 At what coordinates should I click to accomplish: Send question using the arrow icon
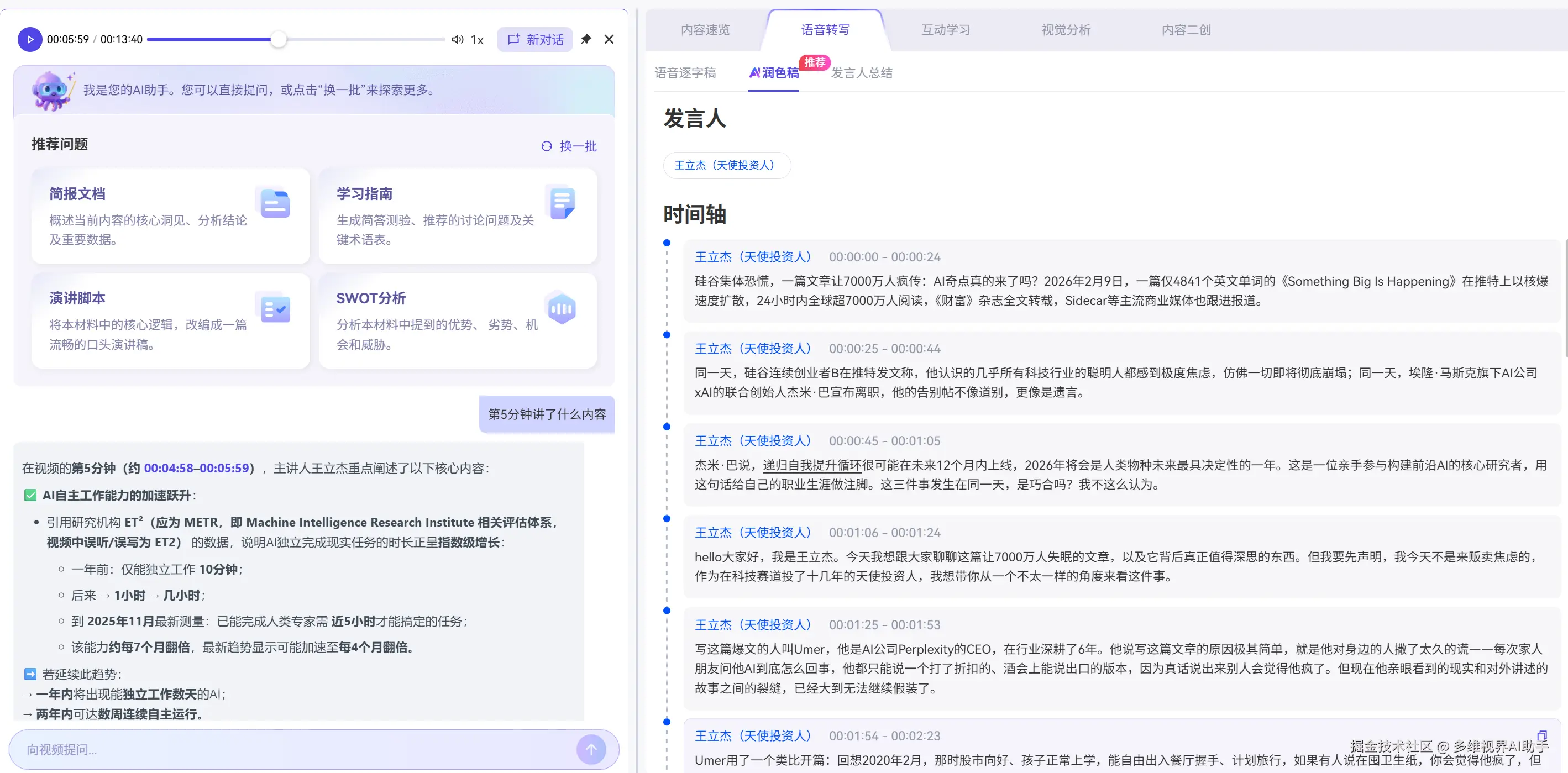590,749
